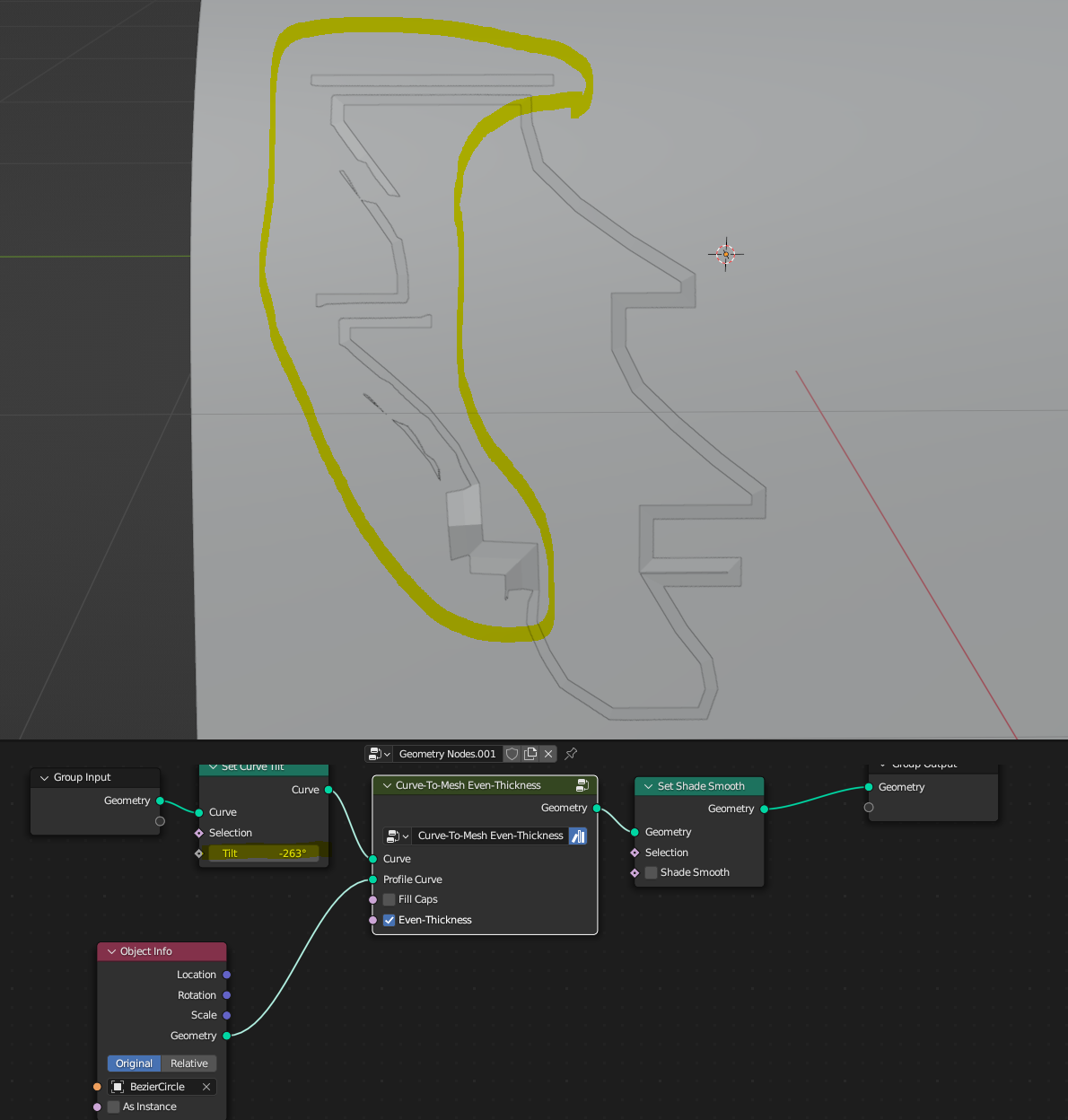Click the node group icon in Curve-To-Mesh header
Screen dimensions: 1068x1120
[x=582, y=785]
